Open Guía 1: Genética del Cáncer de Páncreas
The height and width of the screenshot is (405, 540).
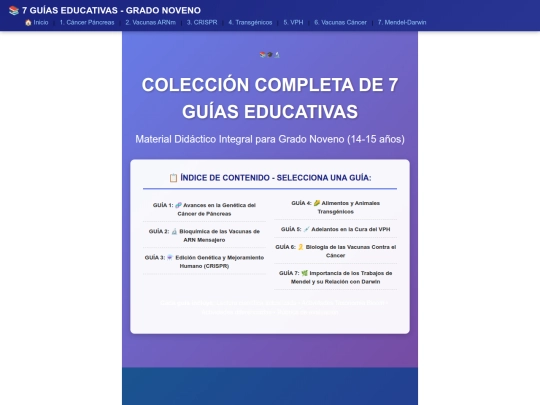click(x=204, y=209)
